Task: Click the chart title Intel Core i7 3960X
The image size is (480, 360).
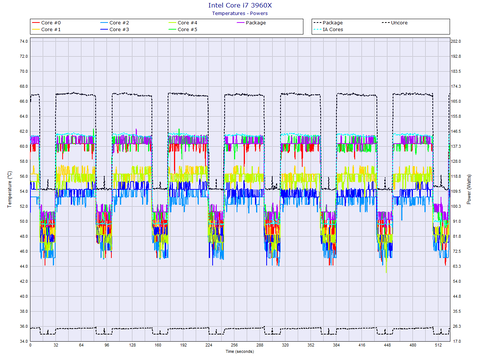Action: pyautogui.click(x=240, y=5)
